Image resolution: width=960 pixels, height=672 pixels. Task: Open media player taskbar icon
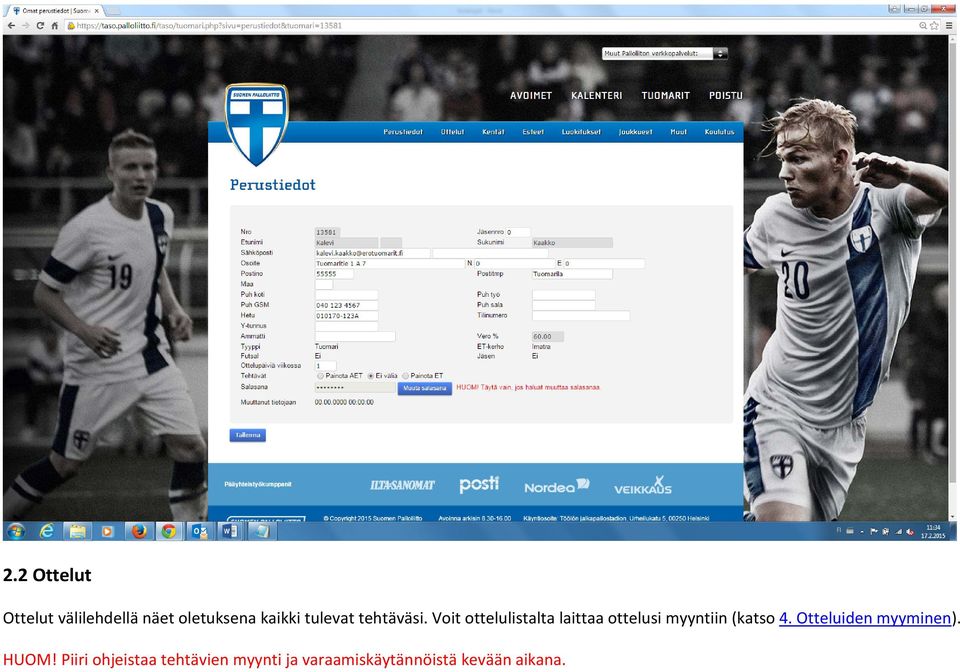(x=108, y=531)
